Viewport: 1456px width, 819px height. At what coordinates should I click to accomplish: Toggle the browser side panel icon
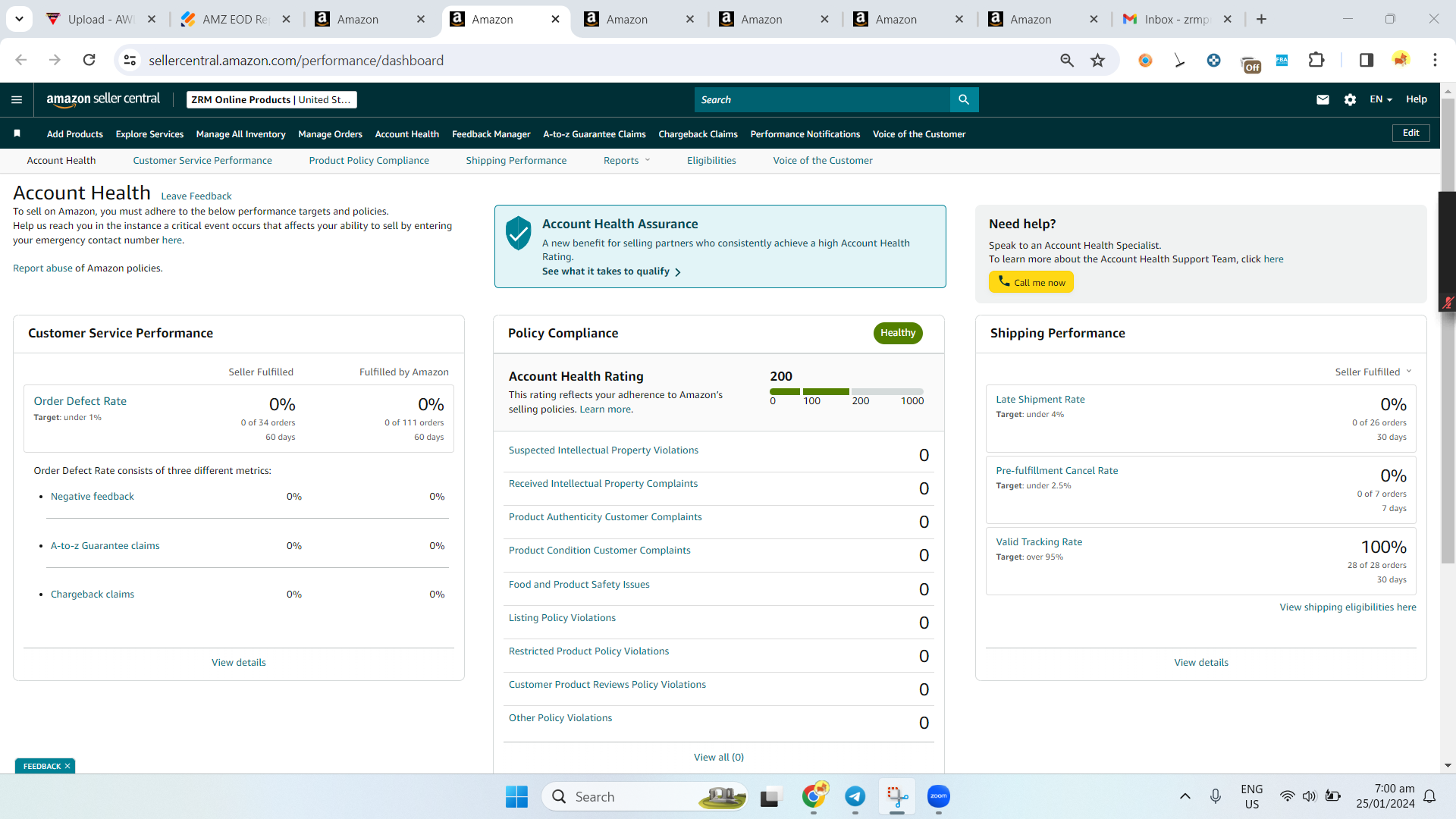coord(1367,60)
